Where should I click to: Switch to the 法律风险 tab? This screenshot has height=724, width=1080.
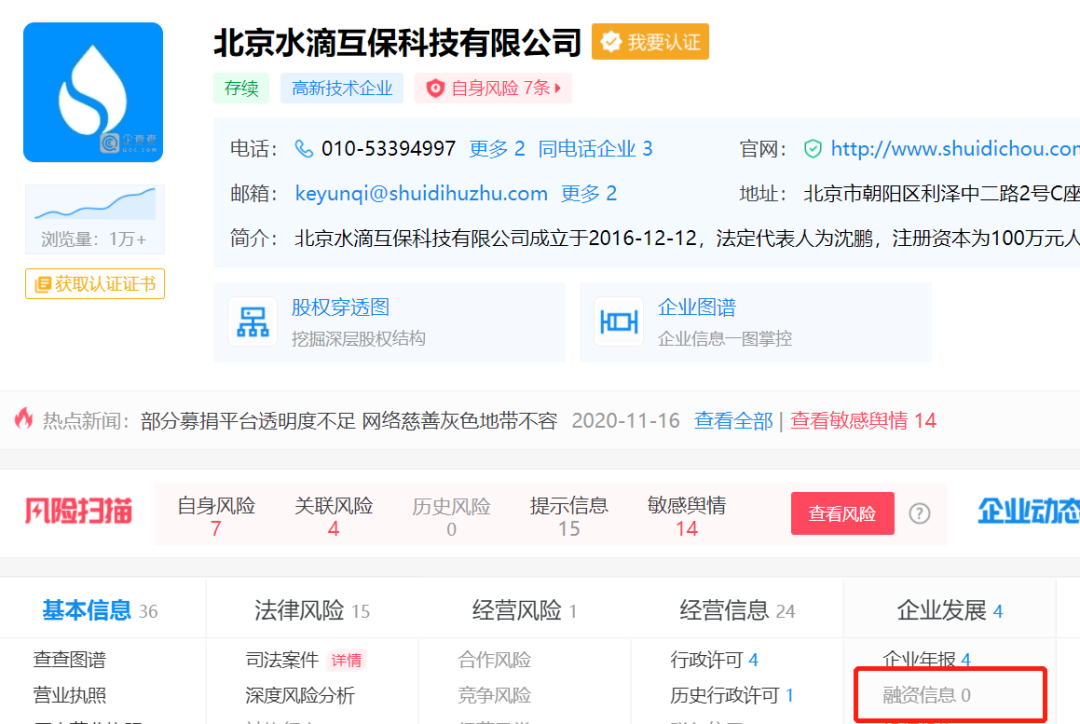(298, 607)
